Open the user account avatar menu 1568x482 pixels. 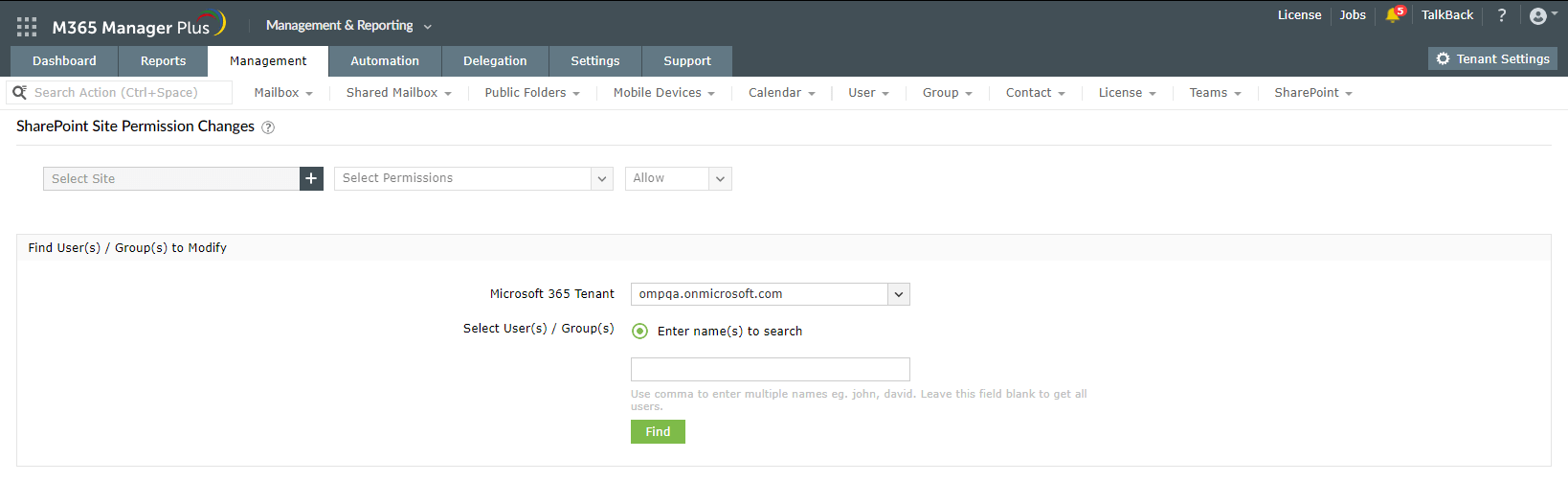click(x=1540, y=15)
